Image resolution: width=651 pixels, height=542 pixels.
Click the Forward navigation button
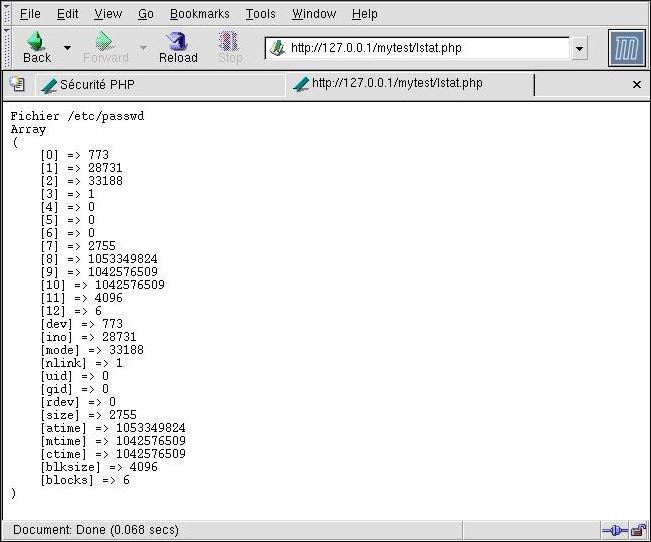[x=105, y=47]
